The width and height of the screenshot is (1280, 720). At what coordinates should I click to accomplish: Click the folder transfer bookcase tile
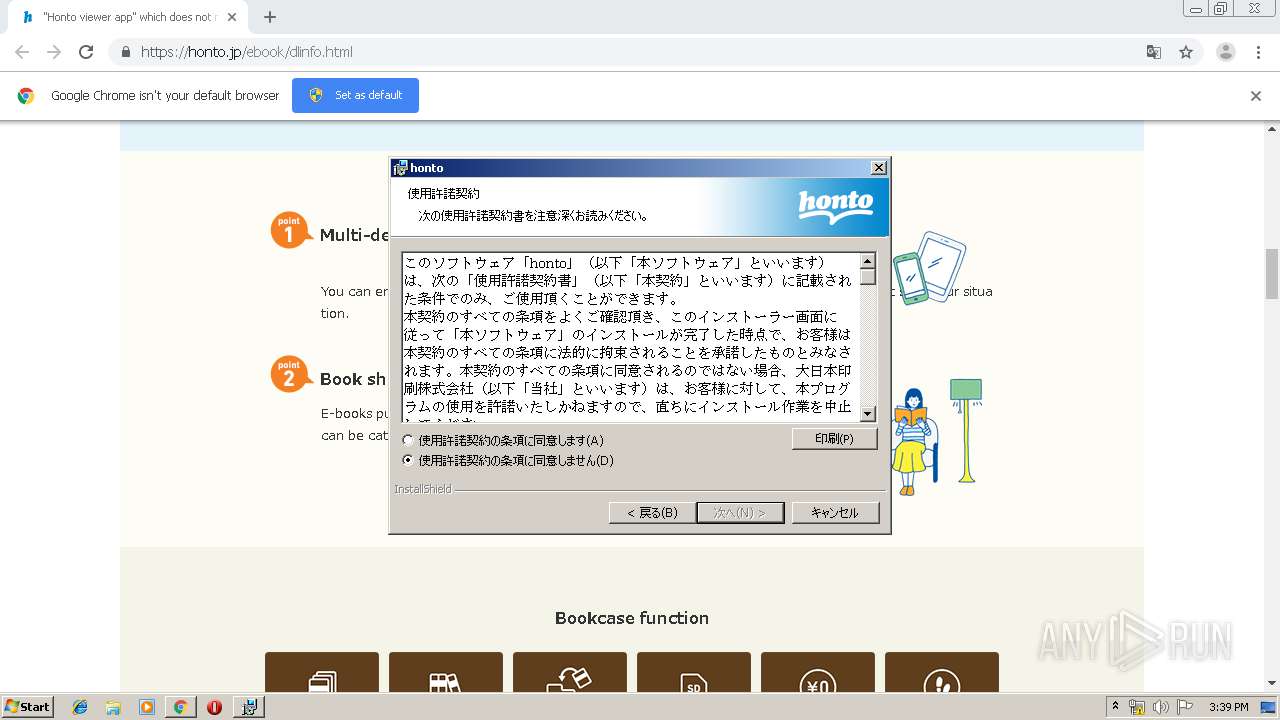pyautogui.click(x=570, y=672)
